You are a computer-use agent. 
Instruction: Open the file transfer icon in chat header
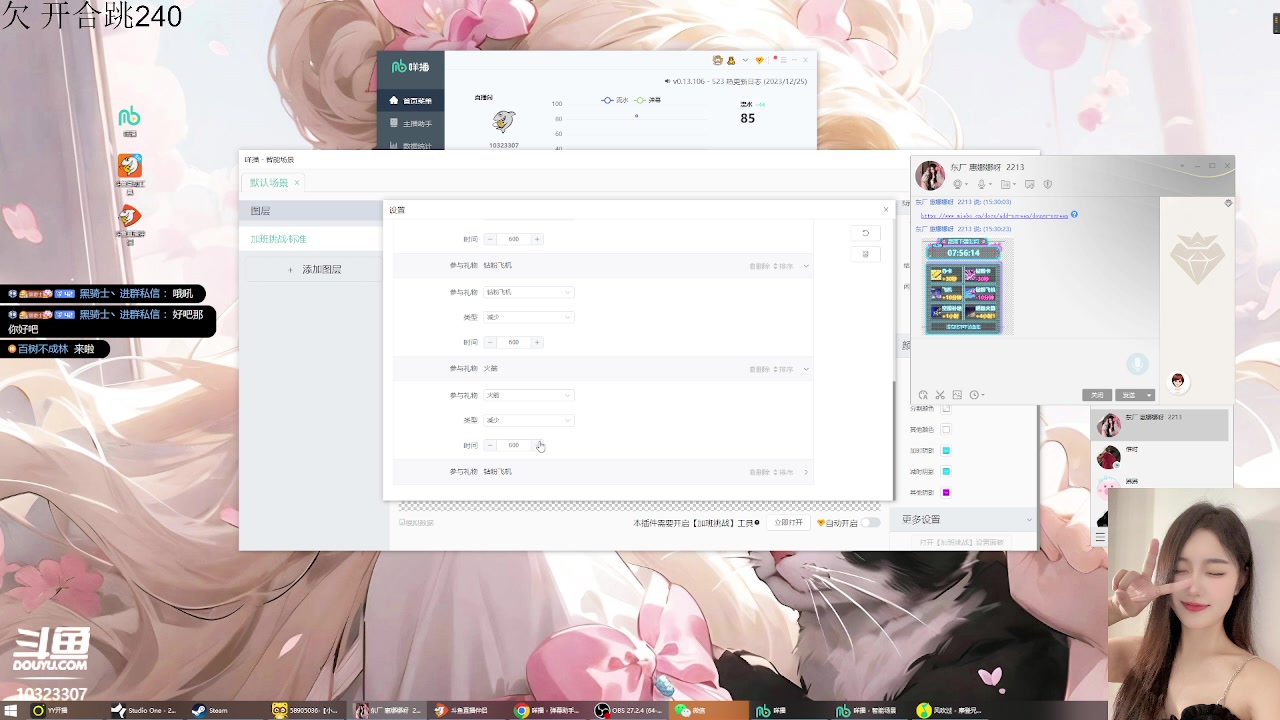point(1005,184)
